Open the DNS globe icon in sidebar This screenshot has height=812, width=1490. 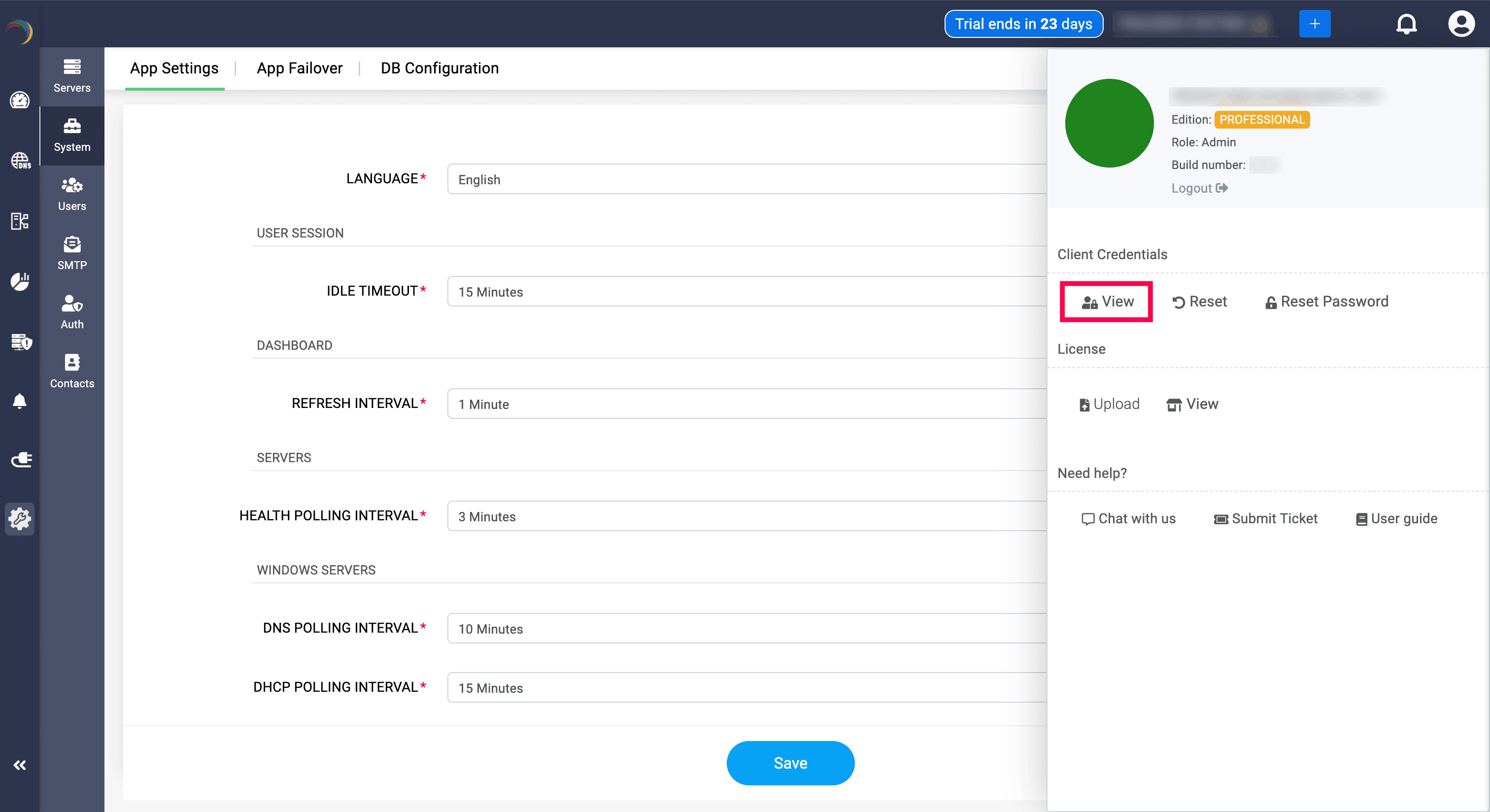pyautogui.click(x=20, y=160)
